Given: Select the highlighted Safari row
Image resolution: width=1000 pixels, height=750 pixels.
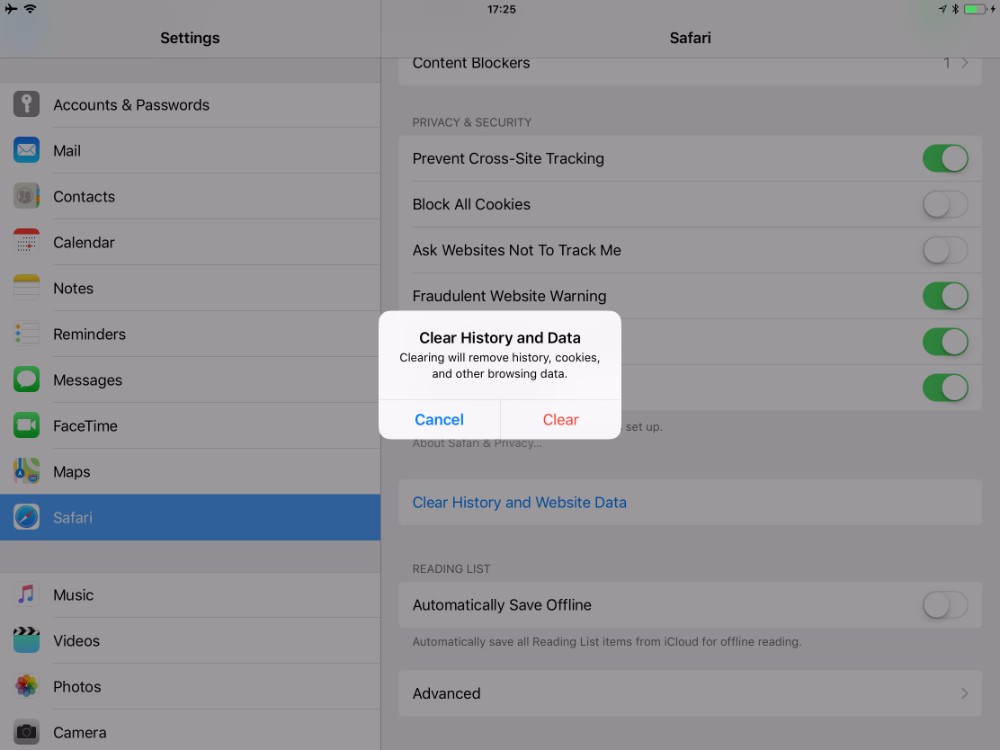Looking at the screenshot, I should coord(190,517).
